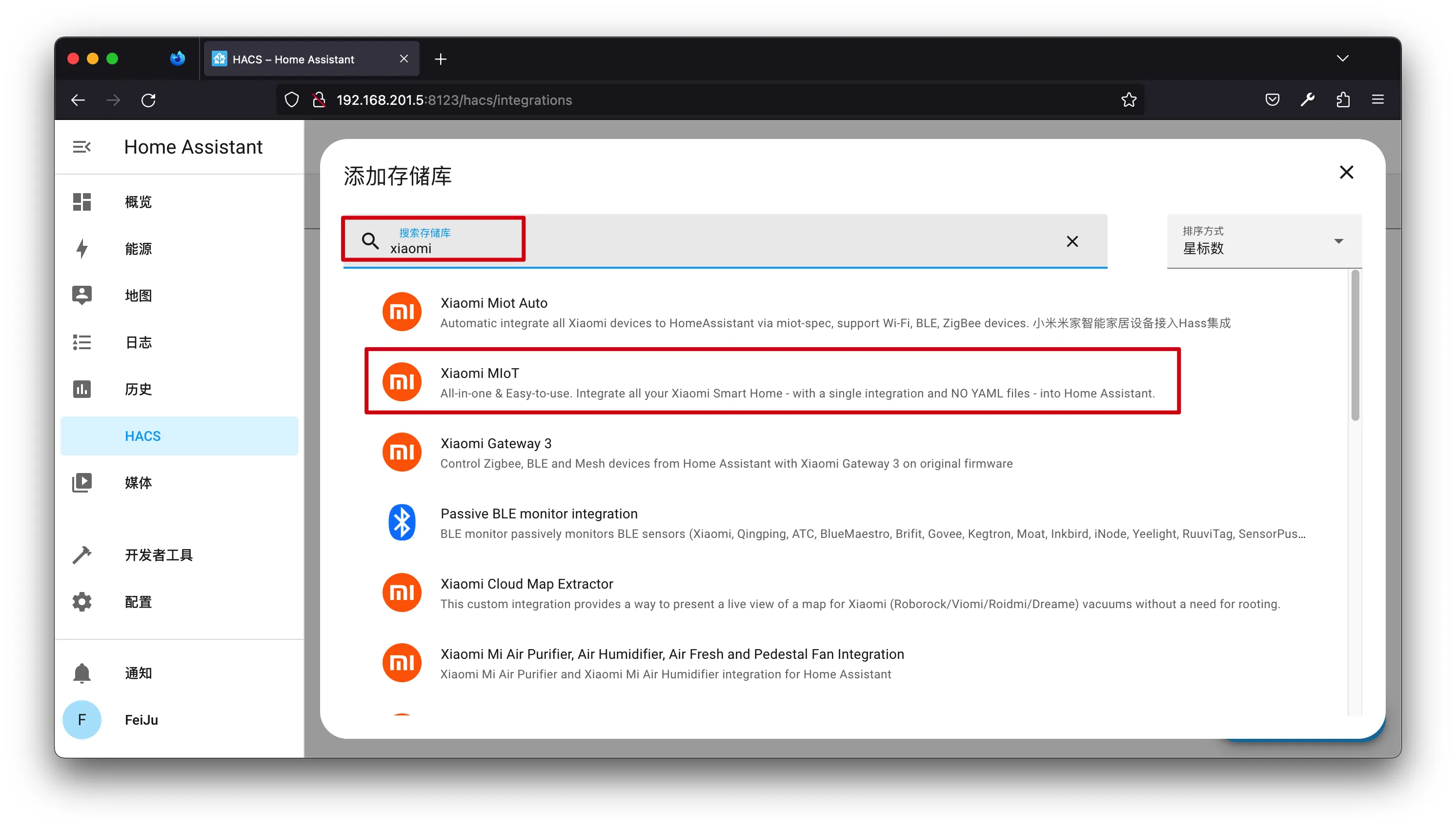This screenshot has height=830, width=1456.
Task: Open the 媒体 media player icon
Action: pos(81,483)
